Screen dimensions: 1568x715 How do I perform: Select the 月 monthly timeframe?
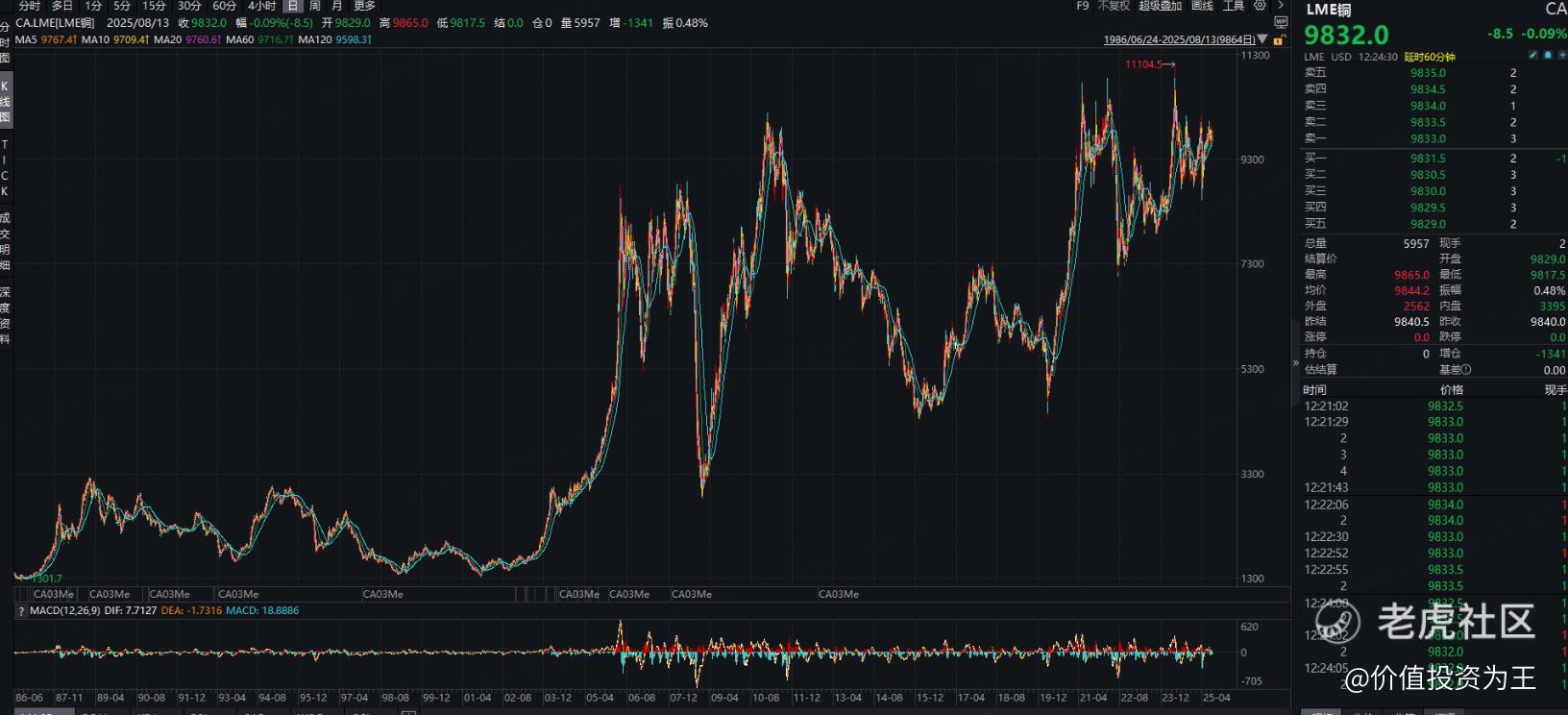tap(337, 6)
